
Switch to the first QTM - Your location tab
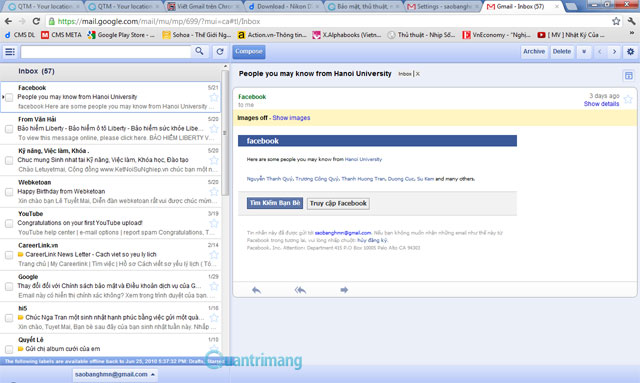[43, 7]
